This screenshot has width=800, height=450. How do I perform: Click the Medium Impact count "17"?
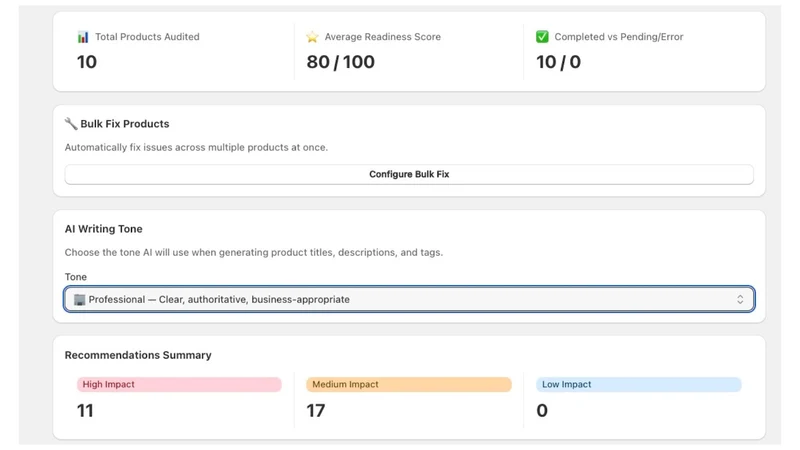point(315,410)
